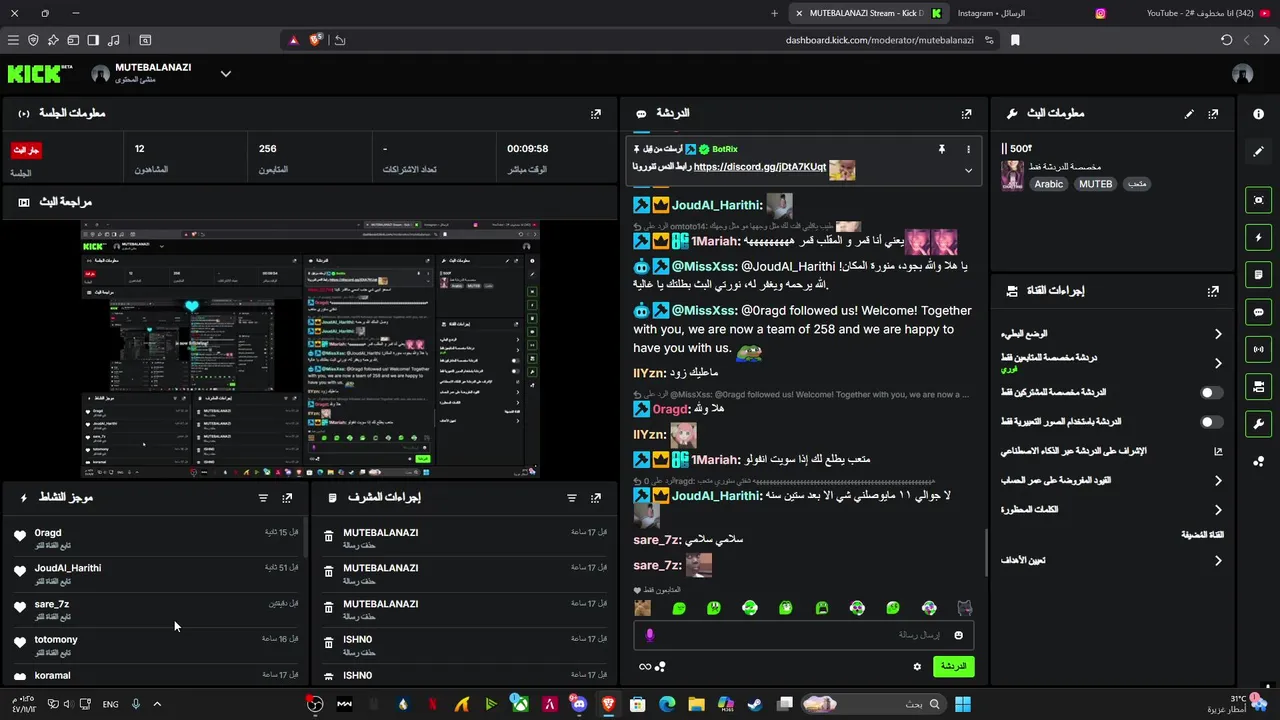Reload page via browser refresh icon
The width and height of the screenshot is (1280, 720).
tap(1227, 40)
